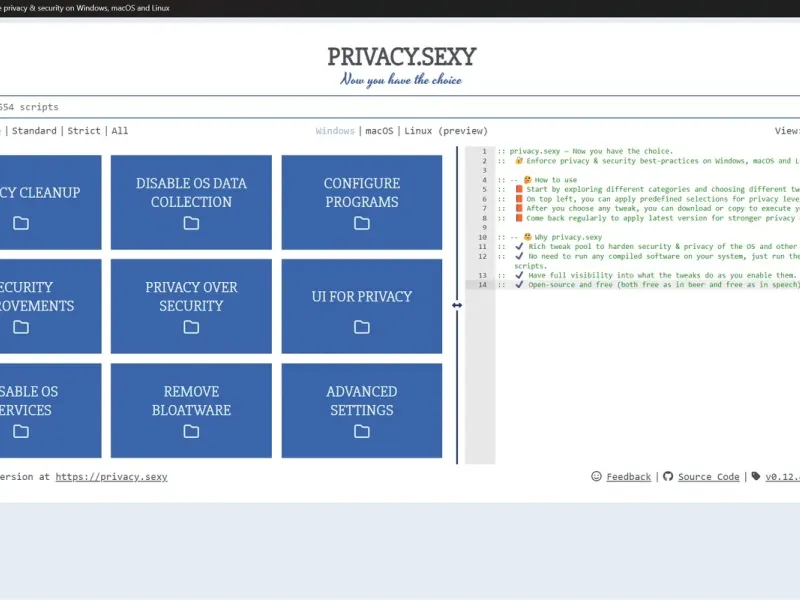Open the Disable OS Services category card
The width and height of the screenshot is (800, 600).
click(51, 410)
